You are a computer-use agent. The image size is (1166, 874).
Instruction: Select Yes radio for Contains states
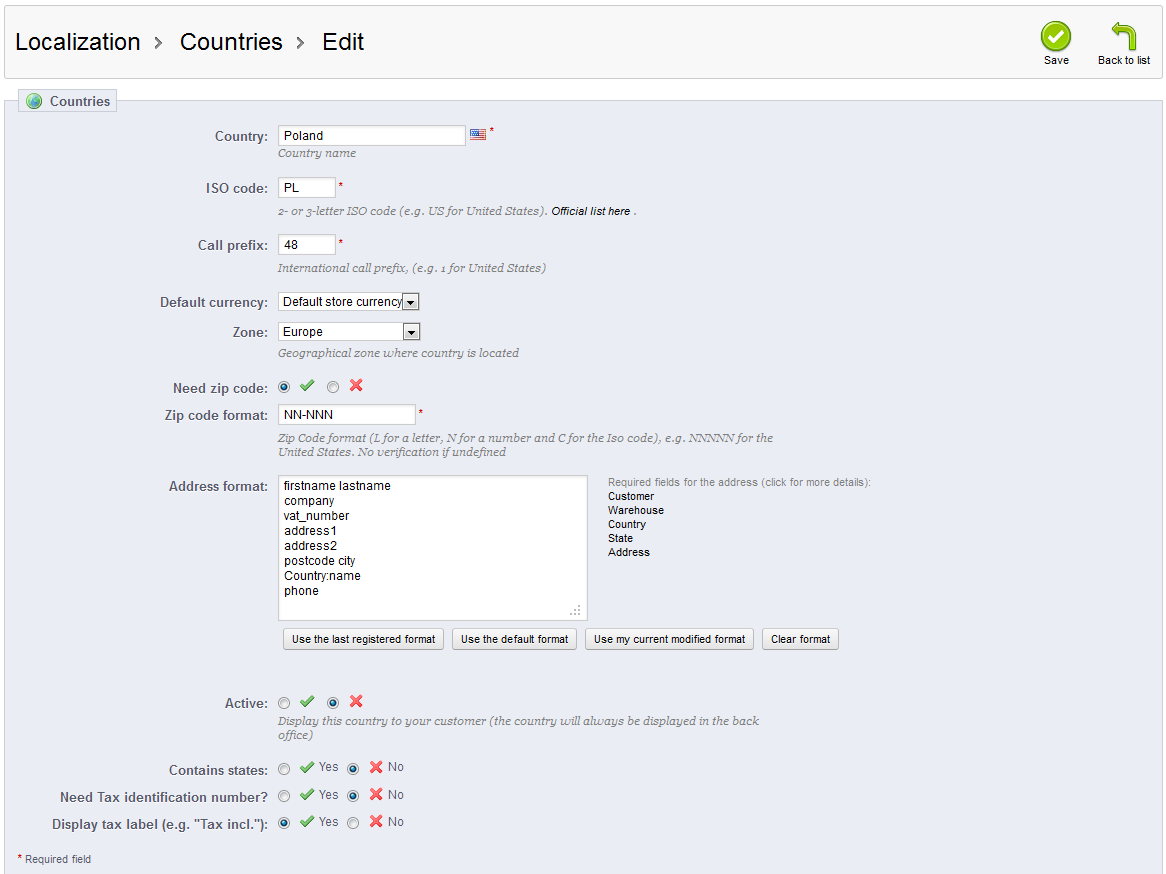[x=284, y=768]
